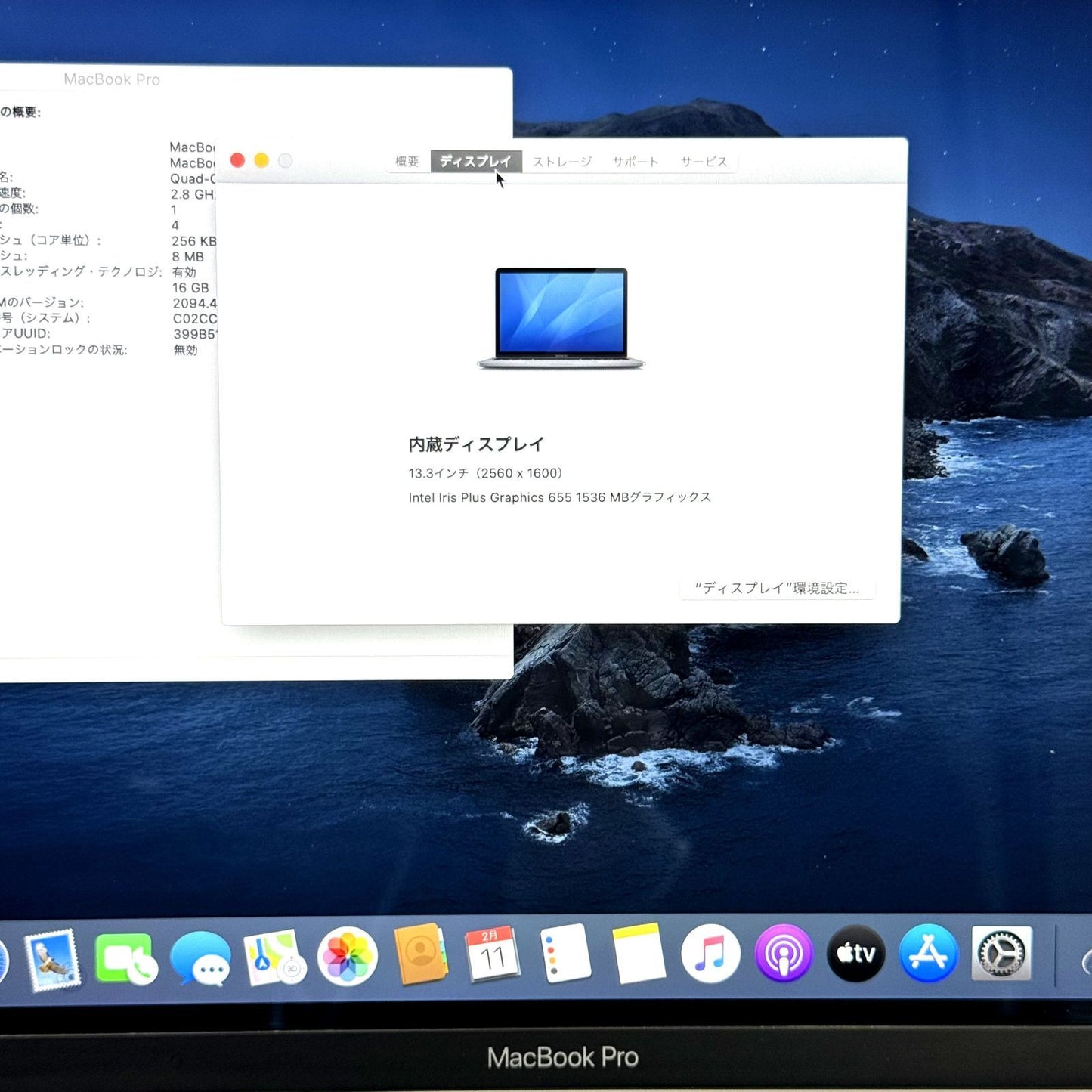Click the の概要 heading in System Information
The height and width of the screenshot is (1092, 1092).
coord(20,112)
